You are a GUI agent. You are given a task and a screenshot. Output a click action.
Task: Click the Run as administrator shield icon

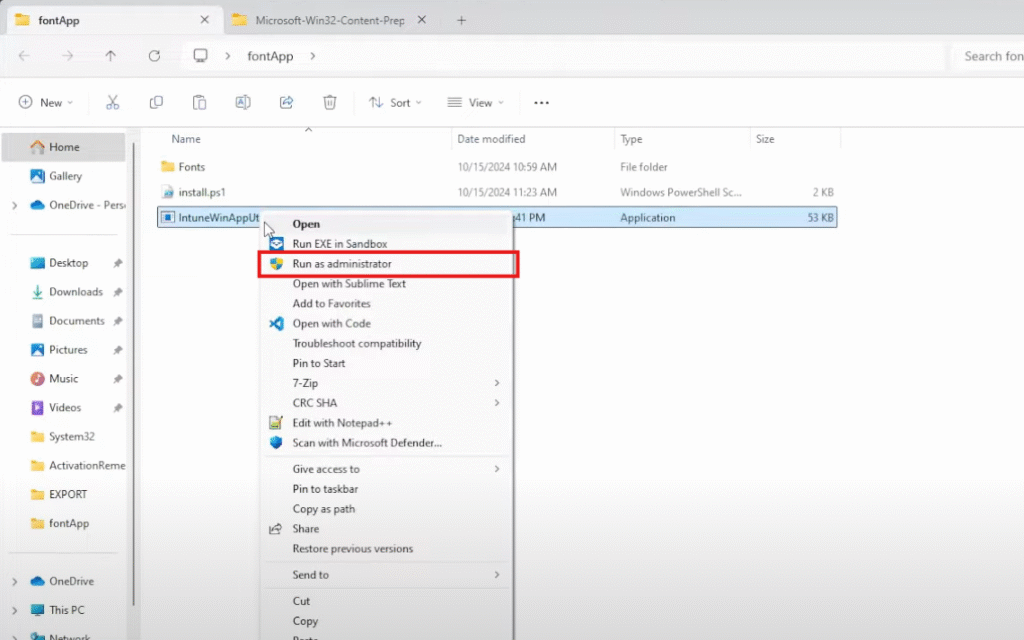276,264
